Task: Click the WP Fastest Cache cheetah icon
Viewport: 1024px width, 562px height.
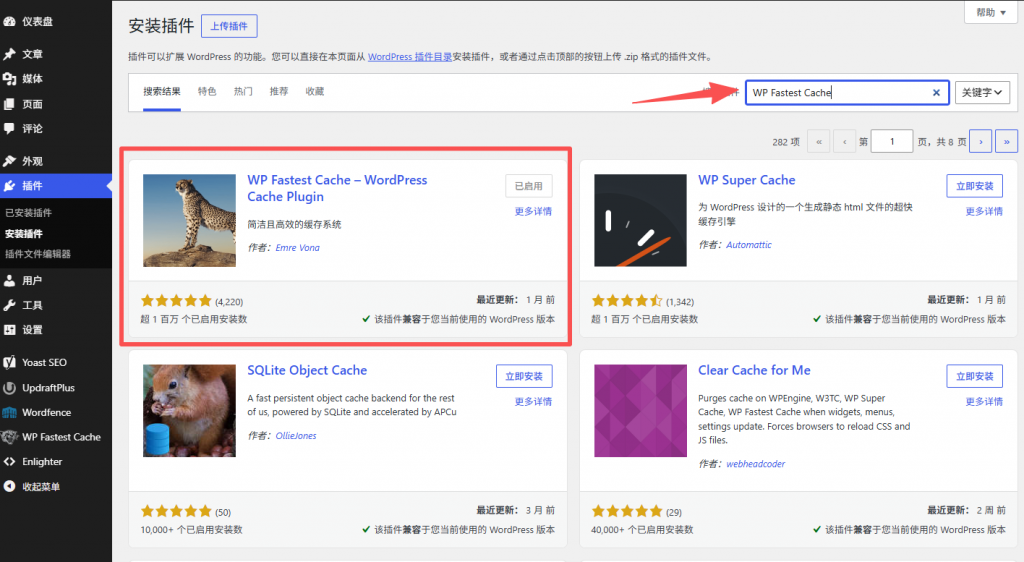Action: click(x=9, y=437)
